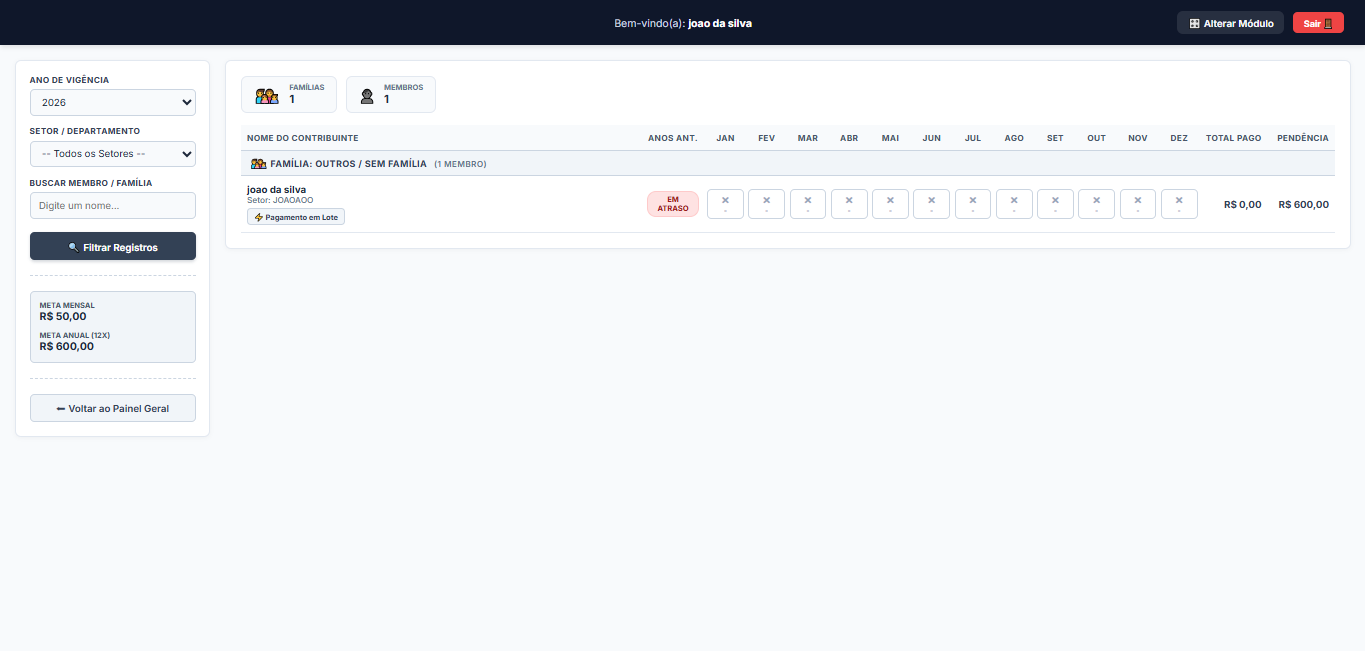This screenshot has width=1365, height=651.
Task: Click the Meta Anual value R$ 600,00 in sidebar
Action: click(x=67, y=346)
